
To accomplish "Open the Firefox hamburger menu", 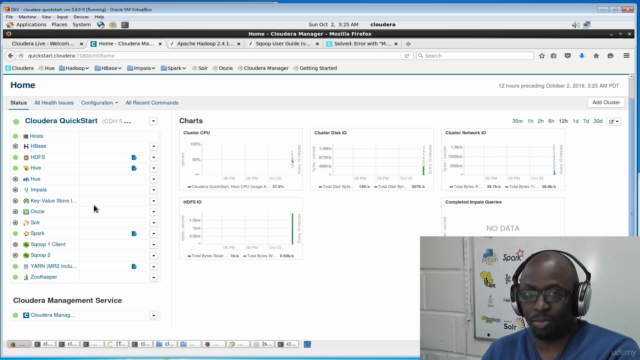I will pyautogui.click(x=626, y=56).
